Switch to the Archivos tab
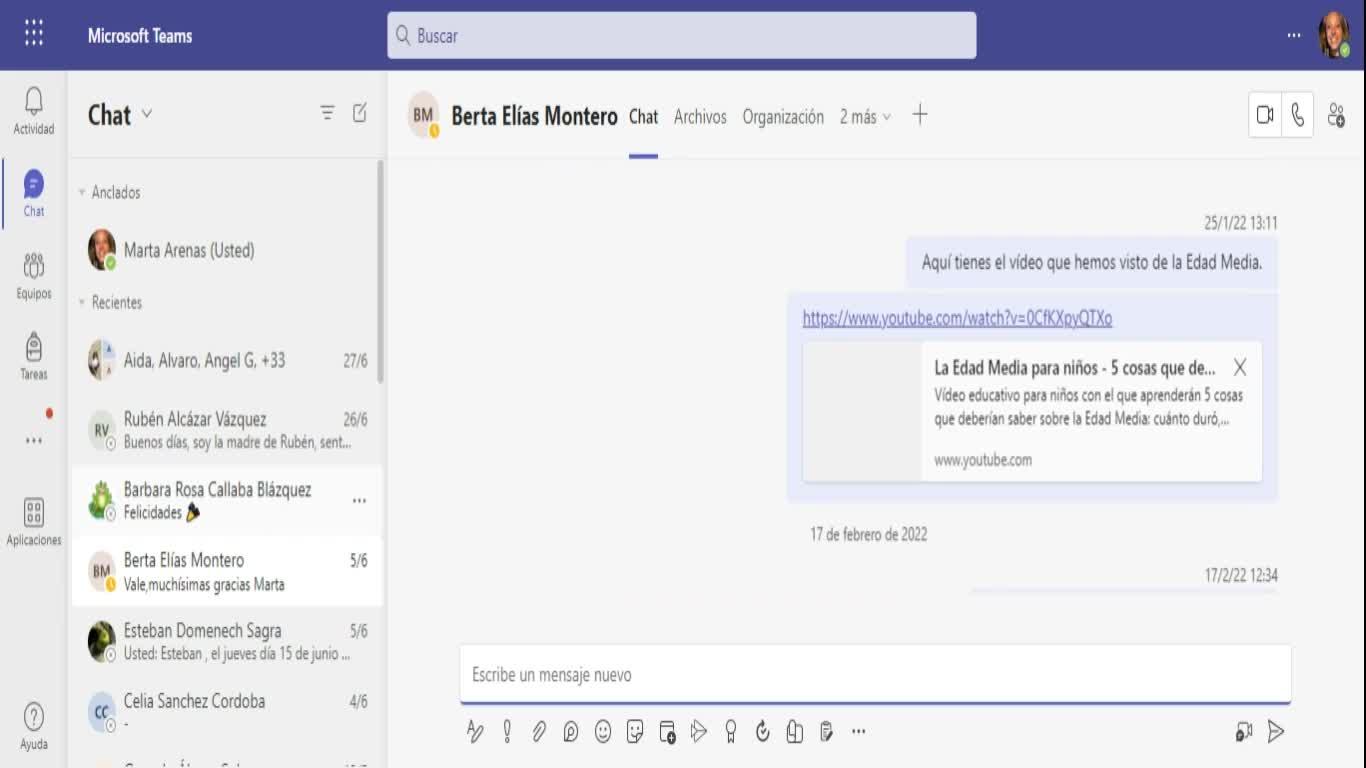The width and height of the screenshot is (1366, 768). (700, 117)
